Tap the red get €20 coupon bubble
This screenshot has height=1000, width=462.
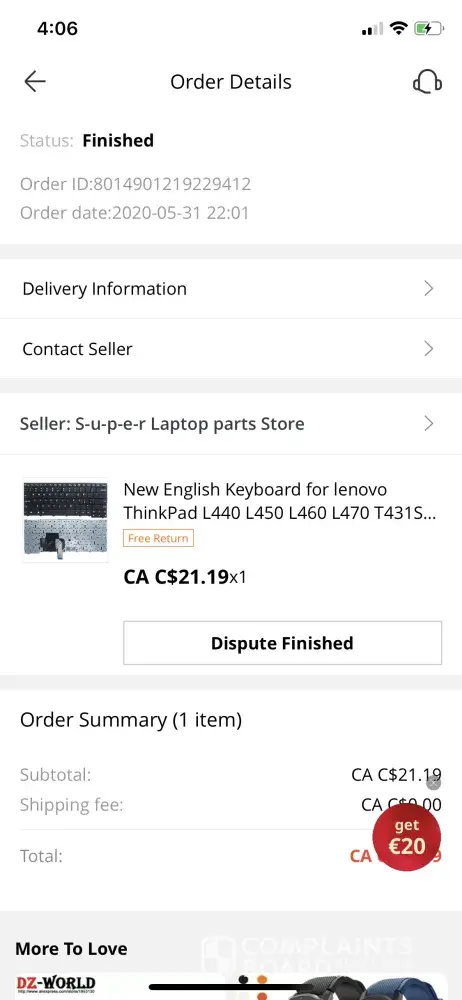[406, 837]
